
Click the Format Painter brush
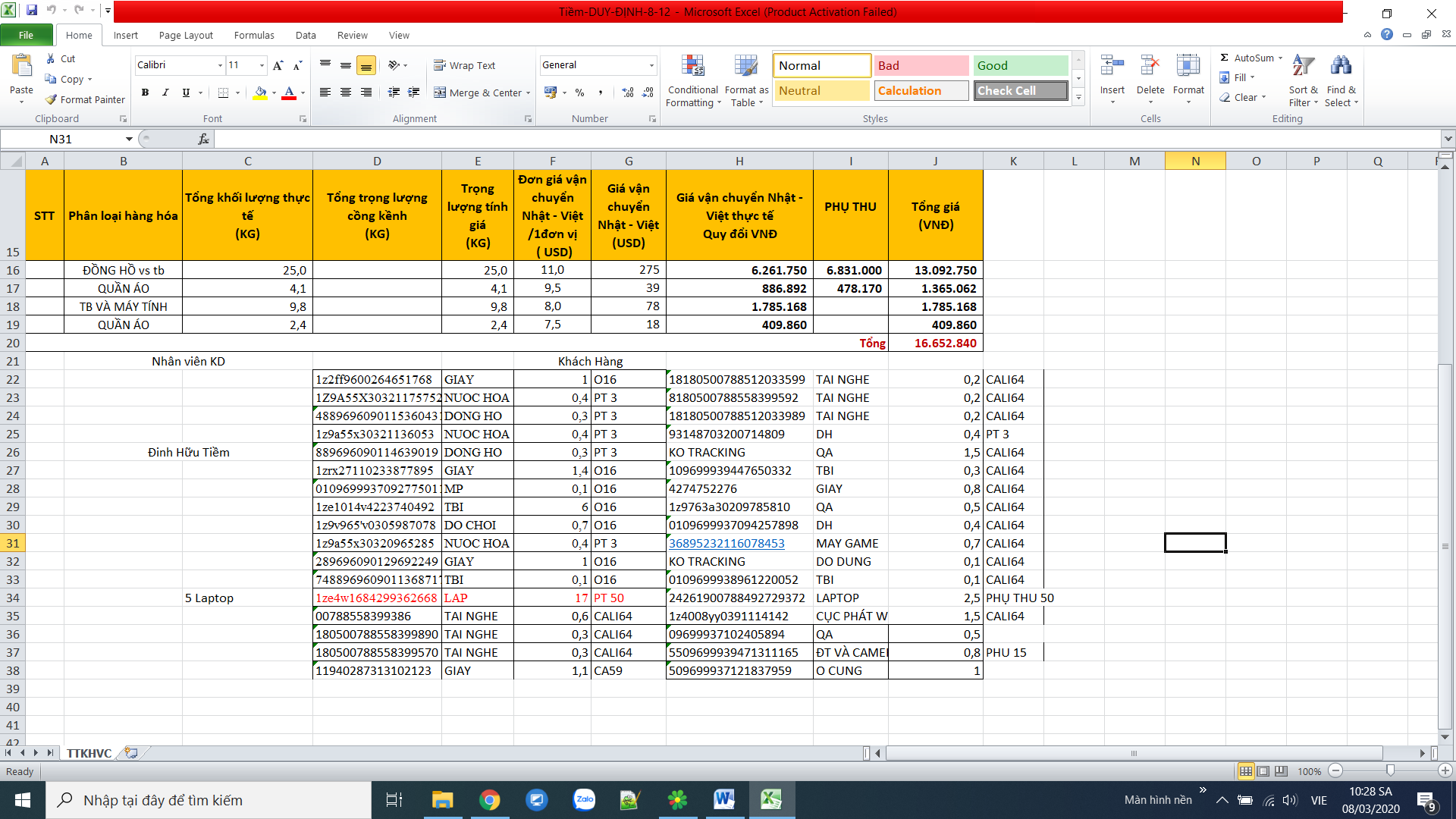(x=51, y=99)
